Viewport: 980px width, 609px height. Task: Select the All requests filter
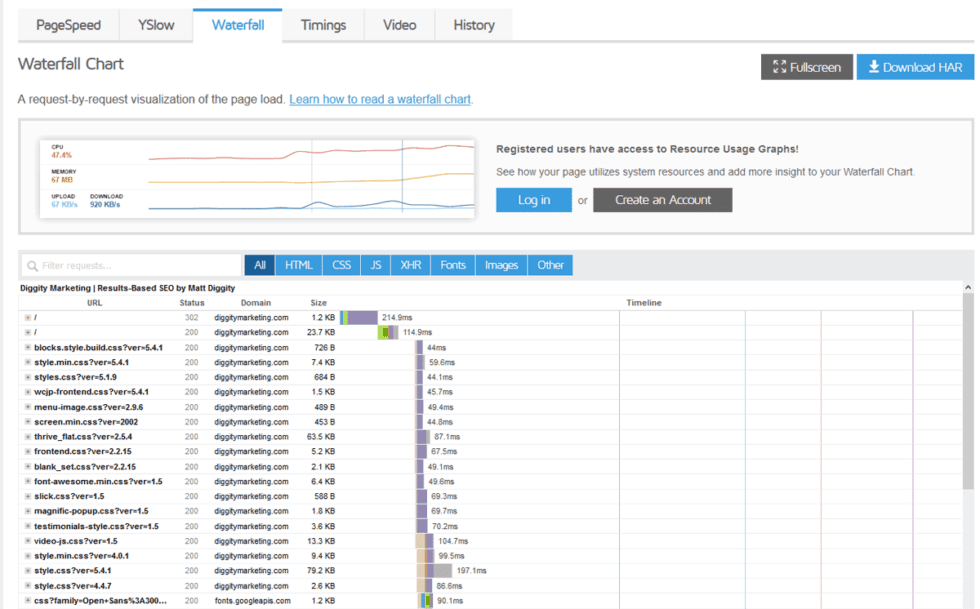point(259,264)
